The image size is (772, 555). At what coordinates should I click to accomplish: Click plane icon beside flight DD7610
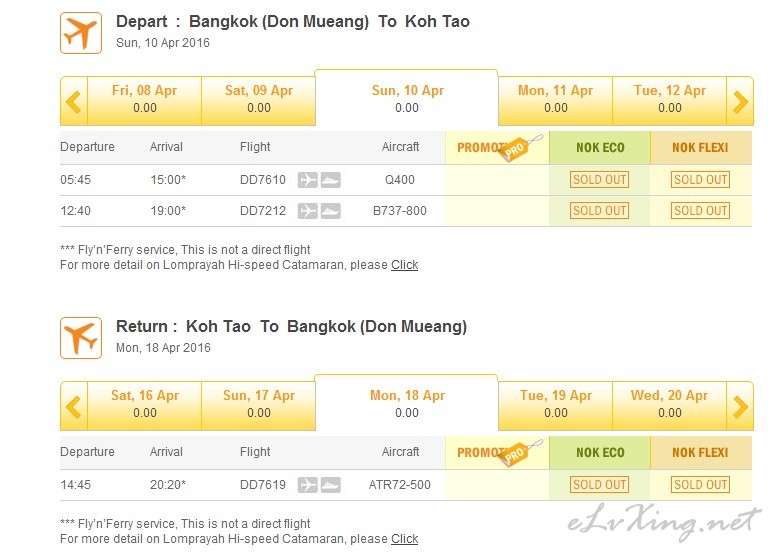(308, 180)
